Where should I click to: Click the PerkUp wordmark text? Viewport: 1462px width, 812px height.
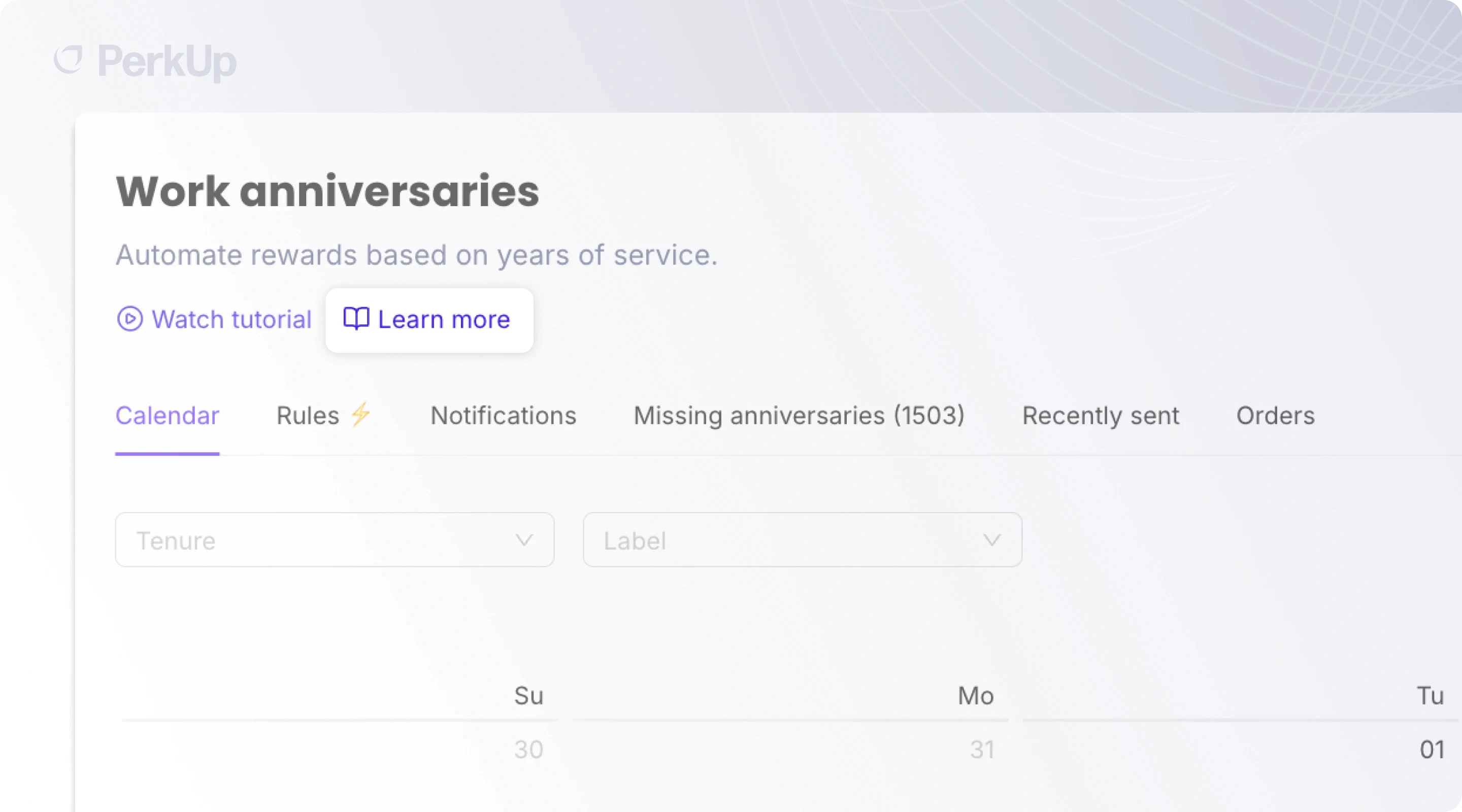coord(167,61)
